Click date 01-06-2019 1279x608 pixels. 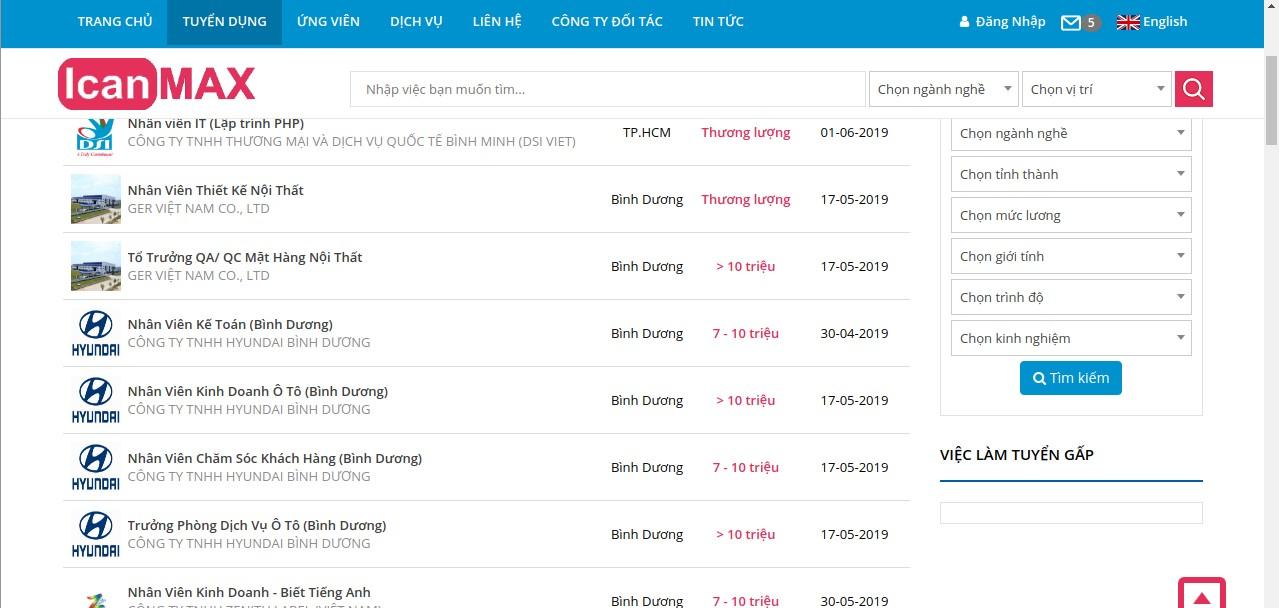pos(854,132)
